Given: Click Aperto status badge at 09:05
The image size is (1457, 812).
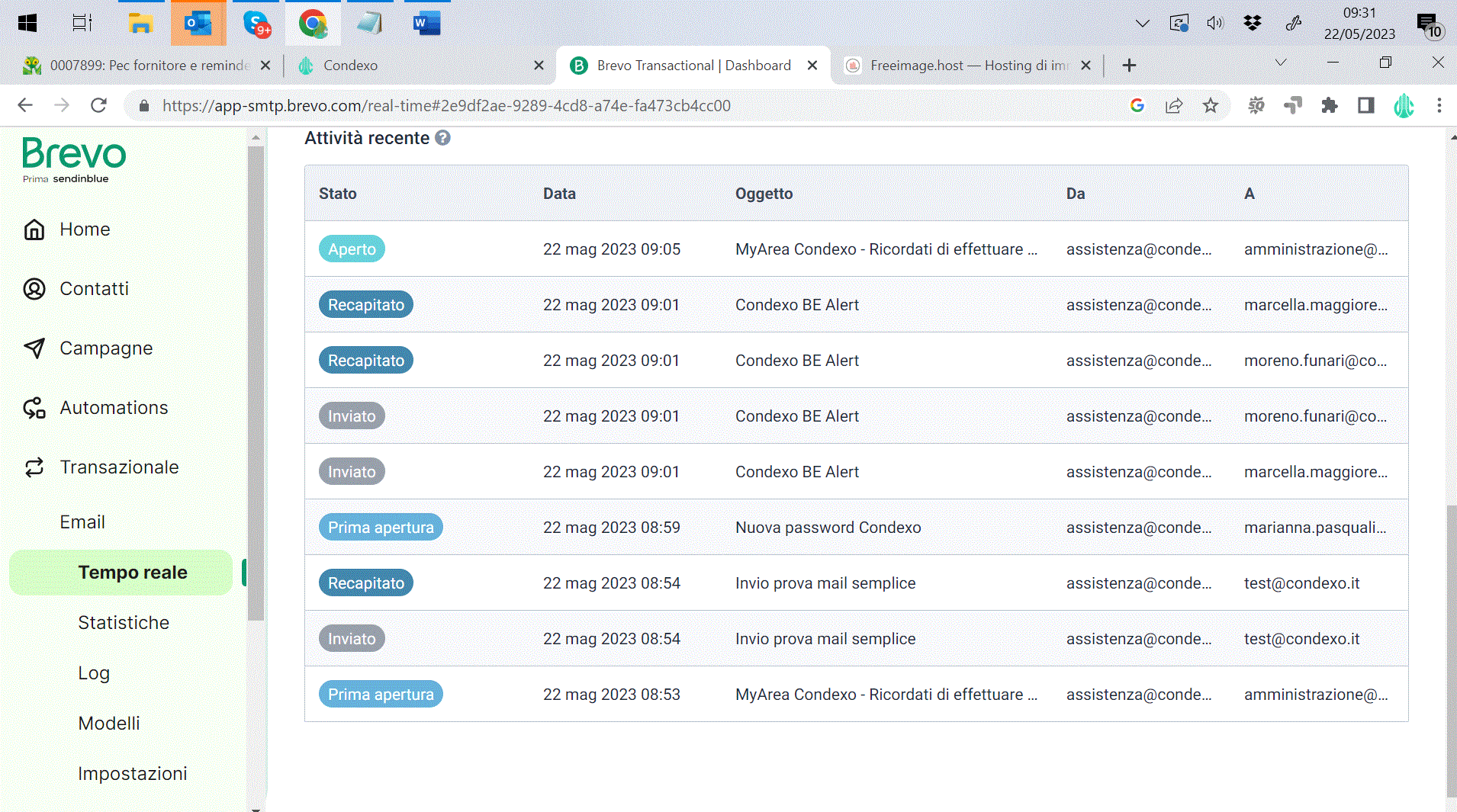Looking at the screenshot, I should 352,249.
